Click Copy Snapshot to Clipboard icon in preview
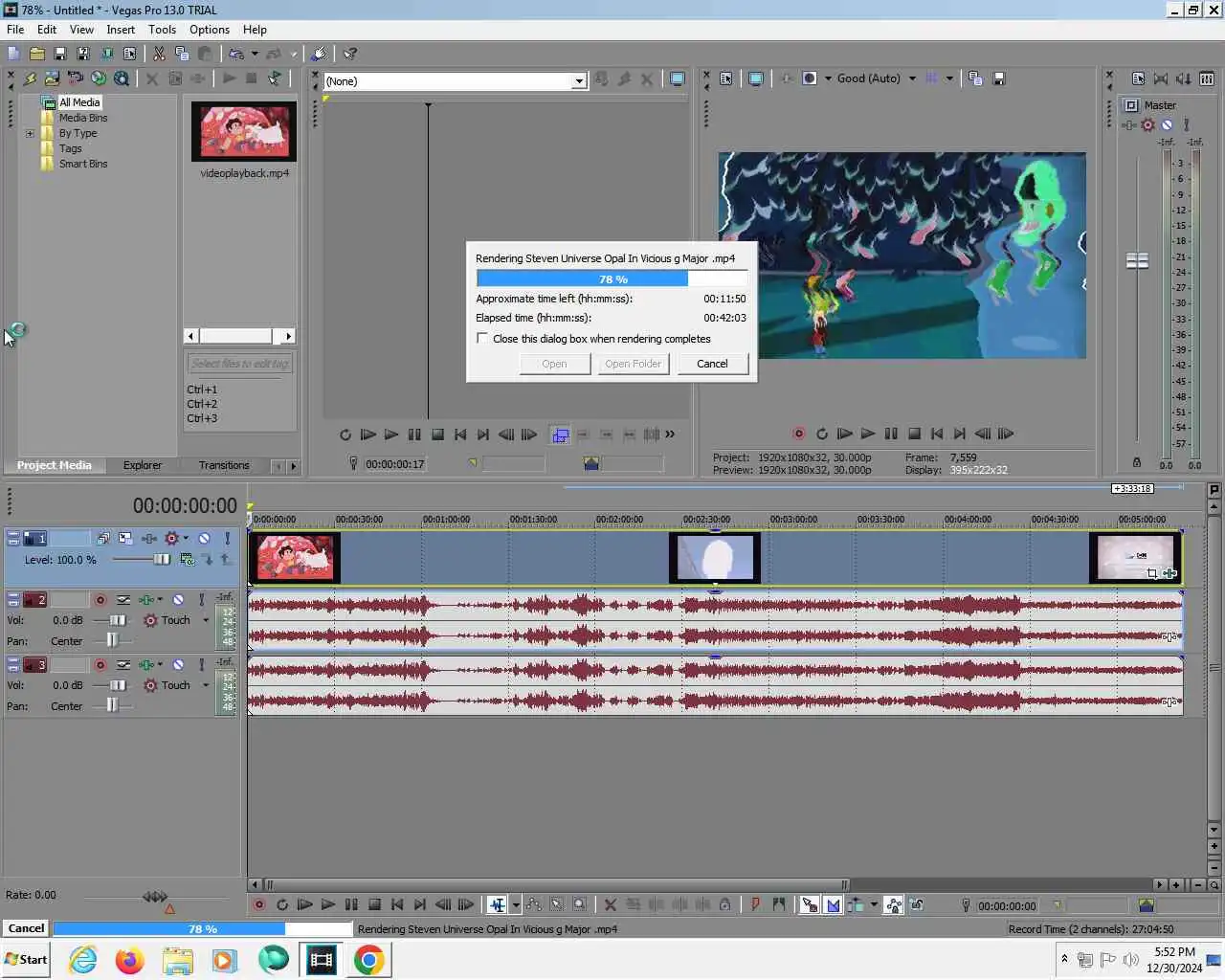This screenshot has width=1225, height=980. [975, 78]
